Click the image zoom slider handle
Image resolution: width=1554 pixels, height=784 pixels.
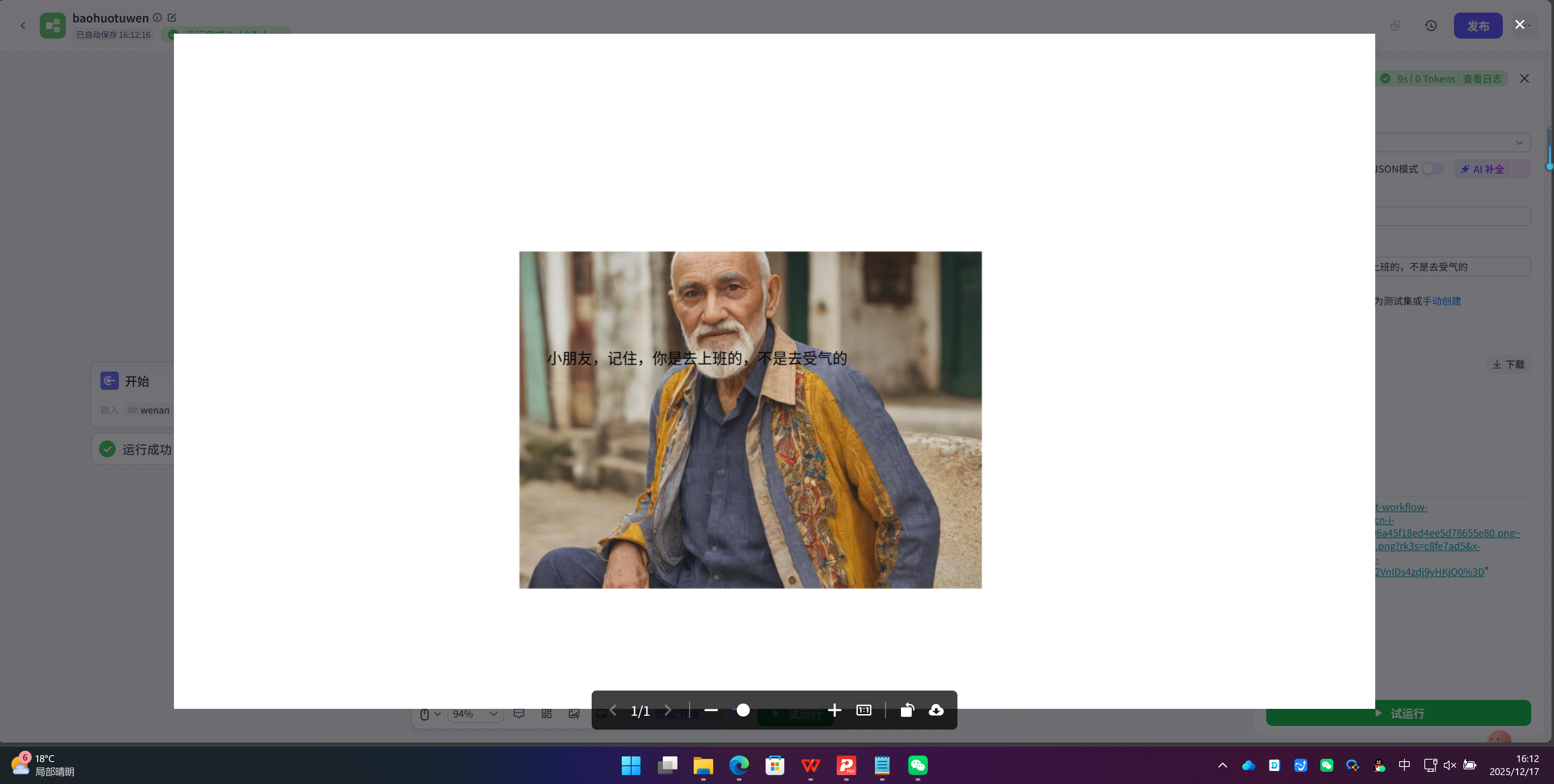[743, 710]
